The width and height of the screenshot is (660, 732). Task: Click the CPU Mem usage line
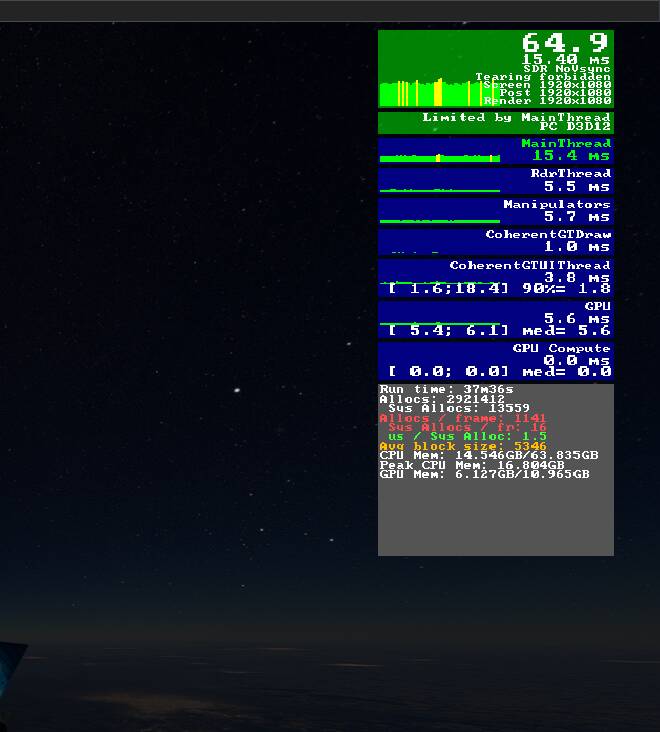488,455
